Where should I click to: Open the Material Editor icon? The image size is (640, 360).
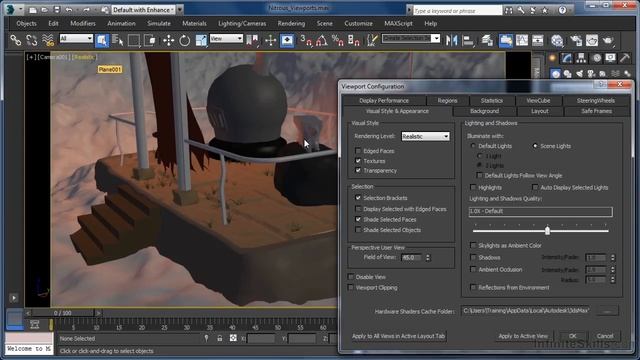click(x=557, y=40)
